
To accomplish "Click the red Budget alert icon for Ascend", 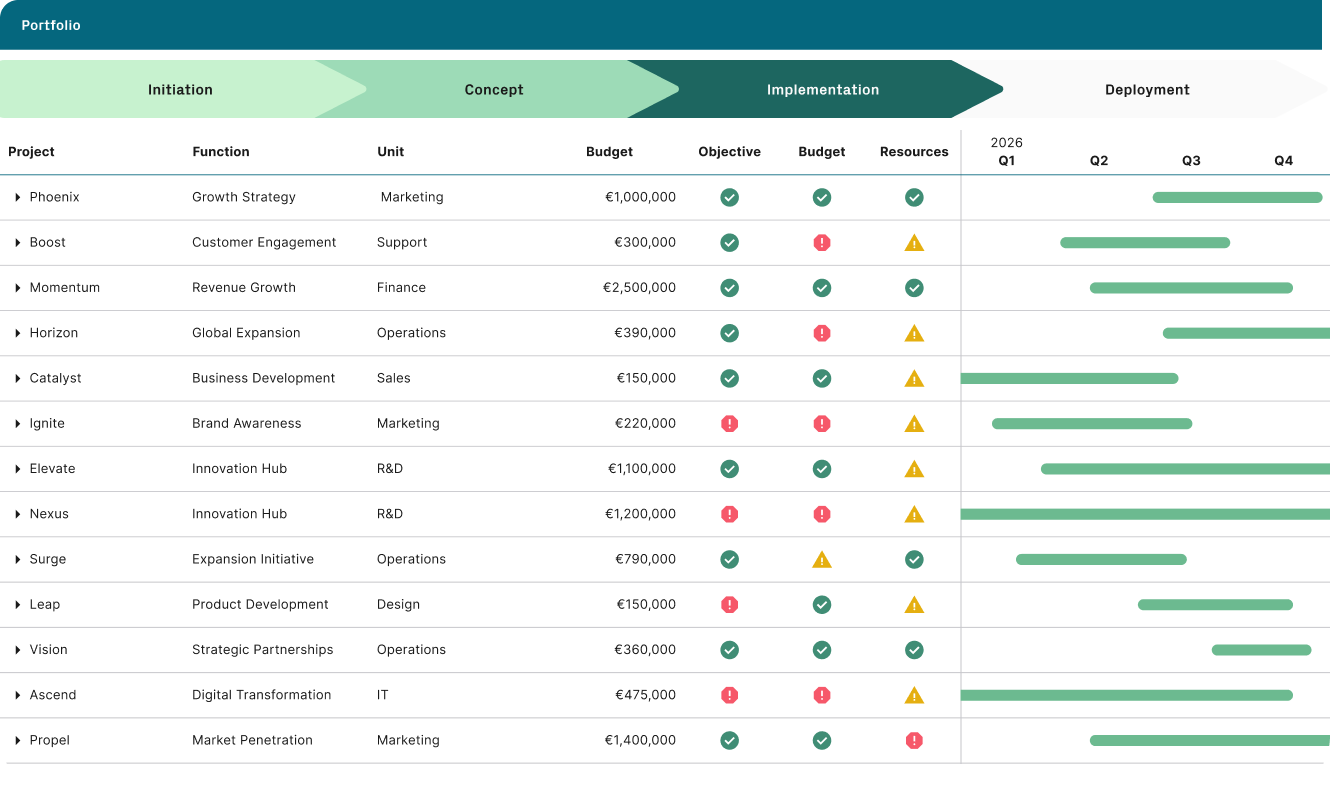I will click(x=822, y=695).
